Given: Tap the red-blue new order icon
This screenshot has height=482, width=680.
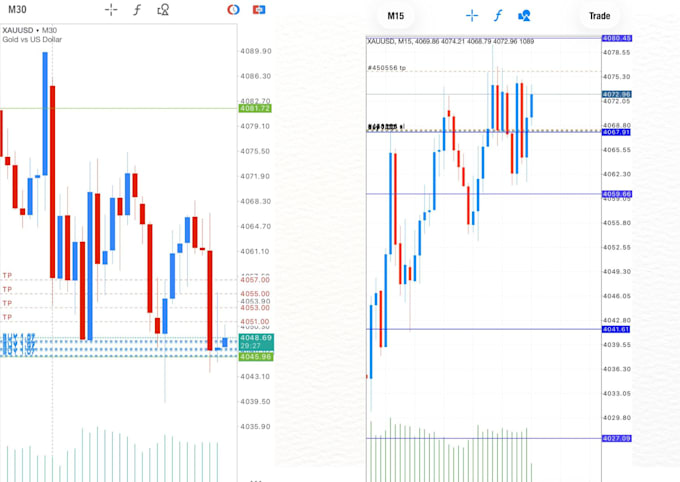Looking at the screenshot, I should (259, 10).
